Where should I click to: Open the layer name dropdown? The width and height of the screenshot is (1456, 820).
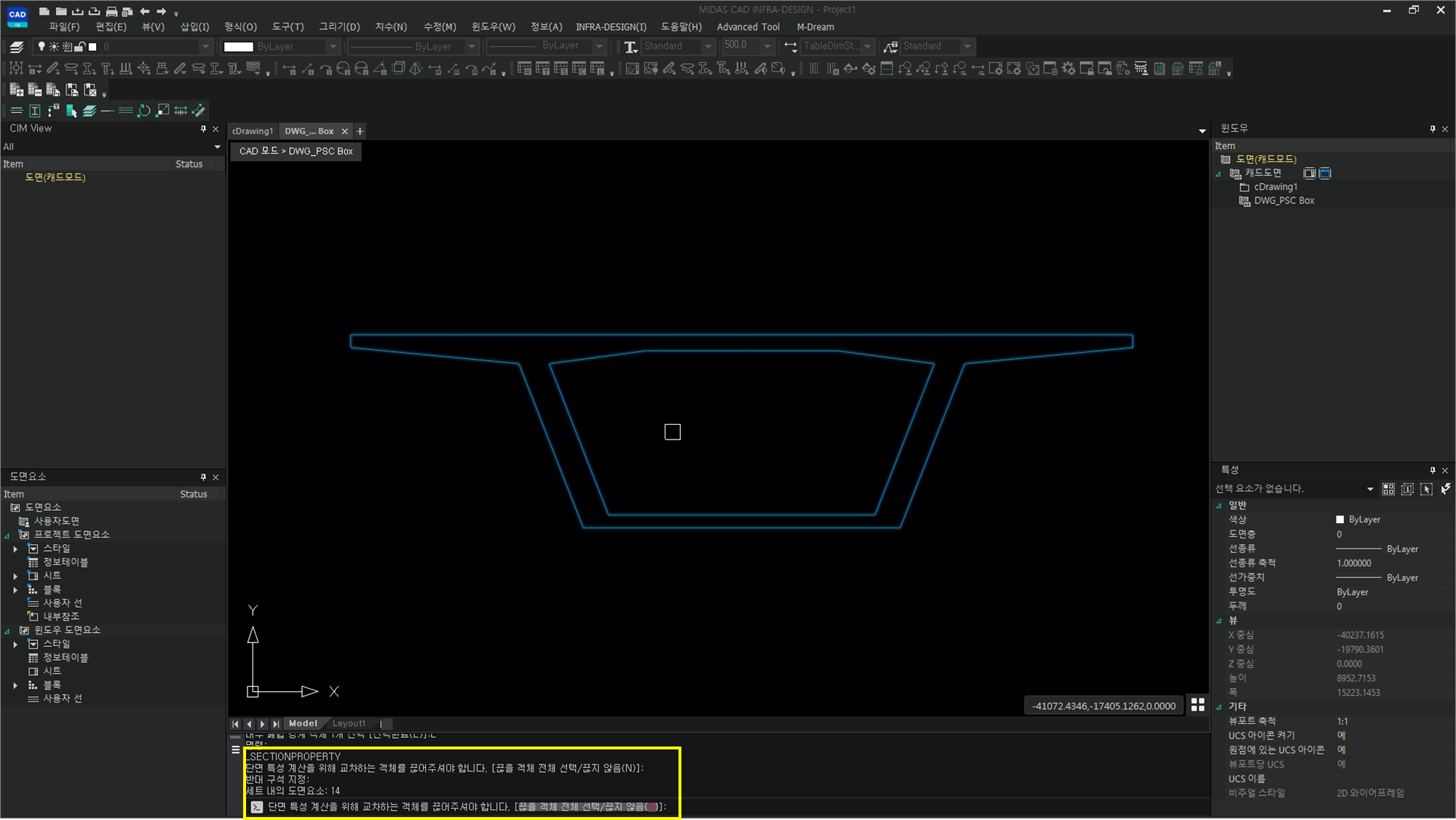205,47
